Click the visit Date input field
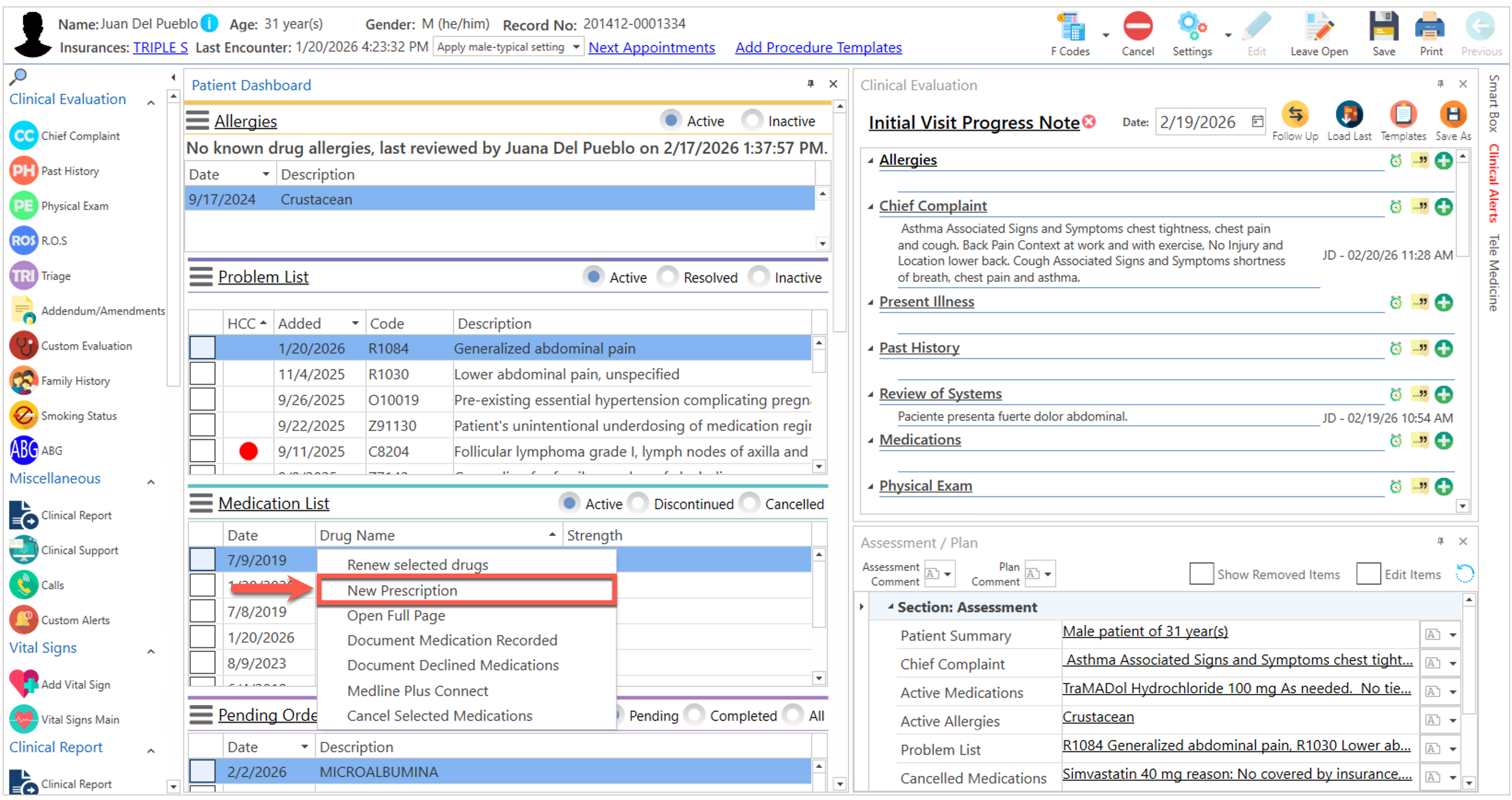The image size is (1512, 800). coord(1199,122)
